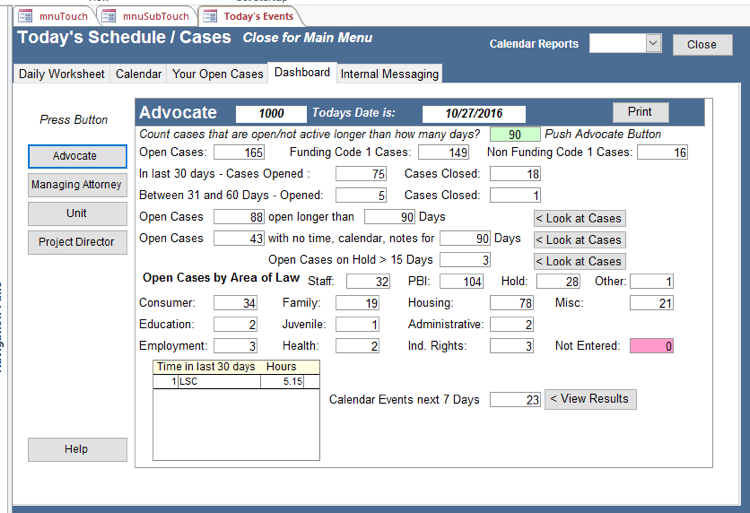The image size is (750, 513).
Task: Open the Internal Messaging tab
Action: [x=389, y=74]
